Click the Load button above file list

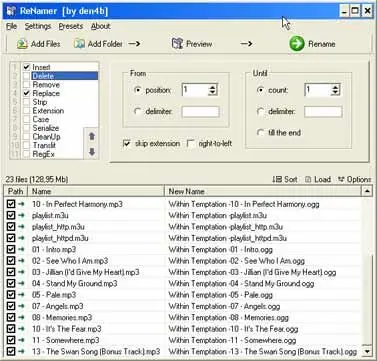pos(318,179)
